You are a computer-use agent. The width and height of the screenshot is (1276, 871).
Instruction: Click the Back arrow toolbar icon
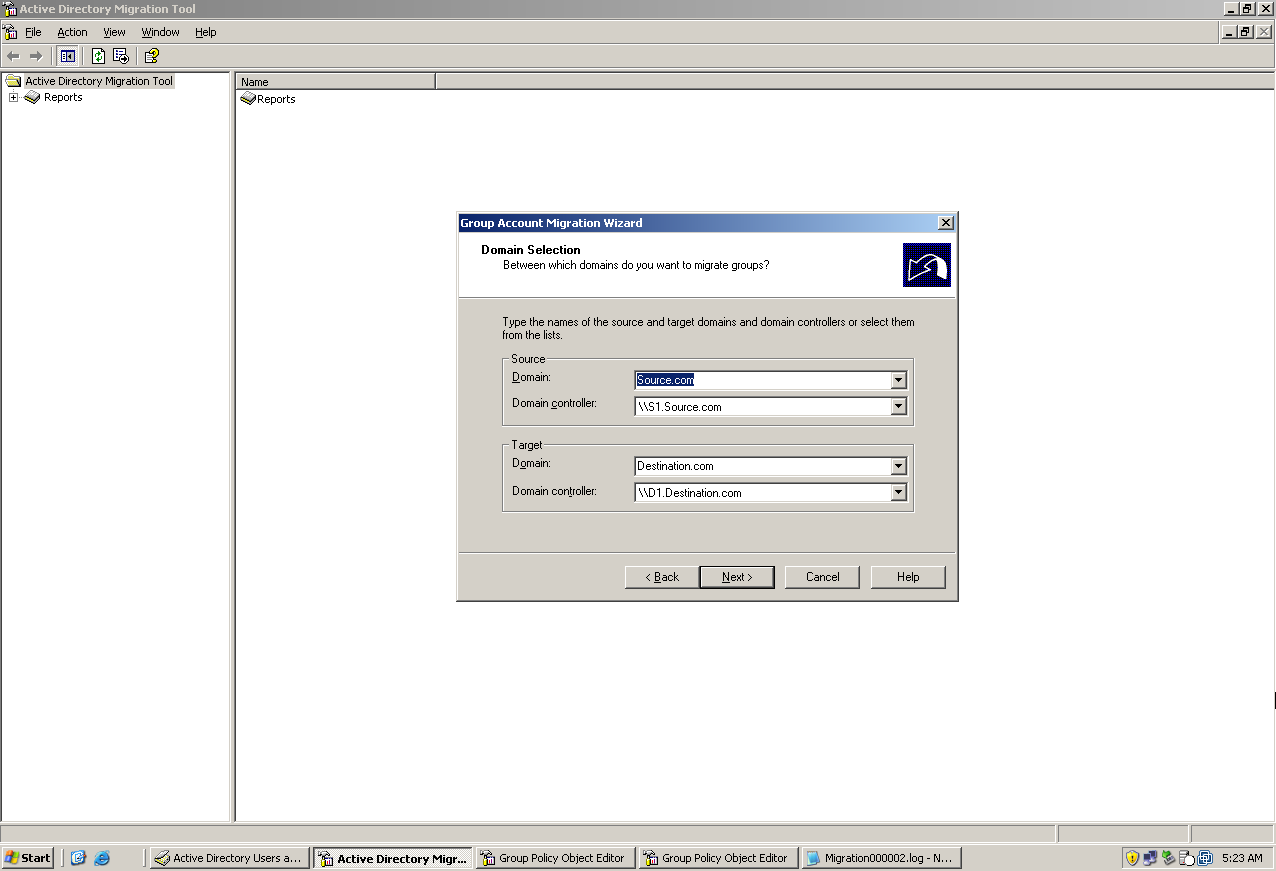pyautogui.click(x=13, y=56)
